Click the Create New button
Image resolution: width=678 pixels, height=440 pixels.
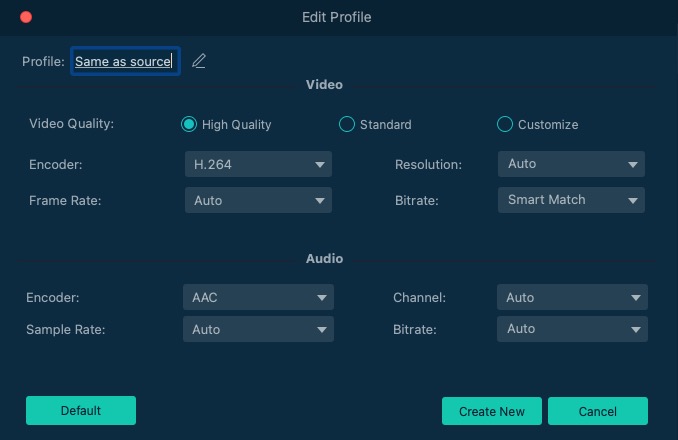point(492,411)
